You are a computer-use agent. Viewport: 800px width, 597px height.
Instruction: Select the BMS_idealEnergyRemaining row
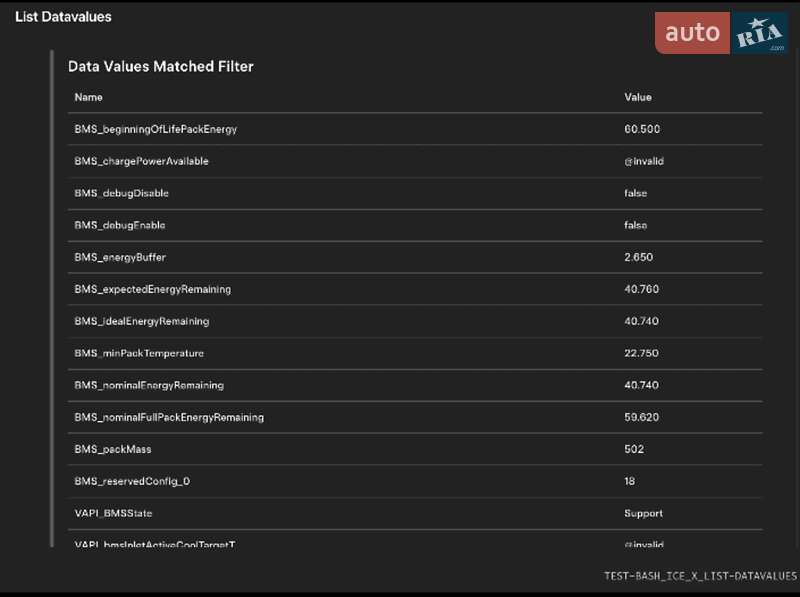pyautogui.click(x=415, y=321)
